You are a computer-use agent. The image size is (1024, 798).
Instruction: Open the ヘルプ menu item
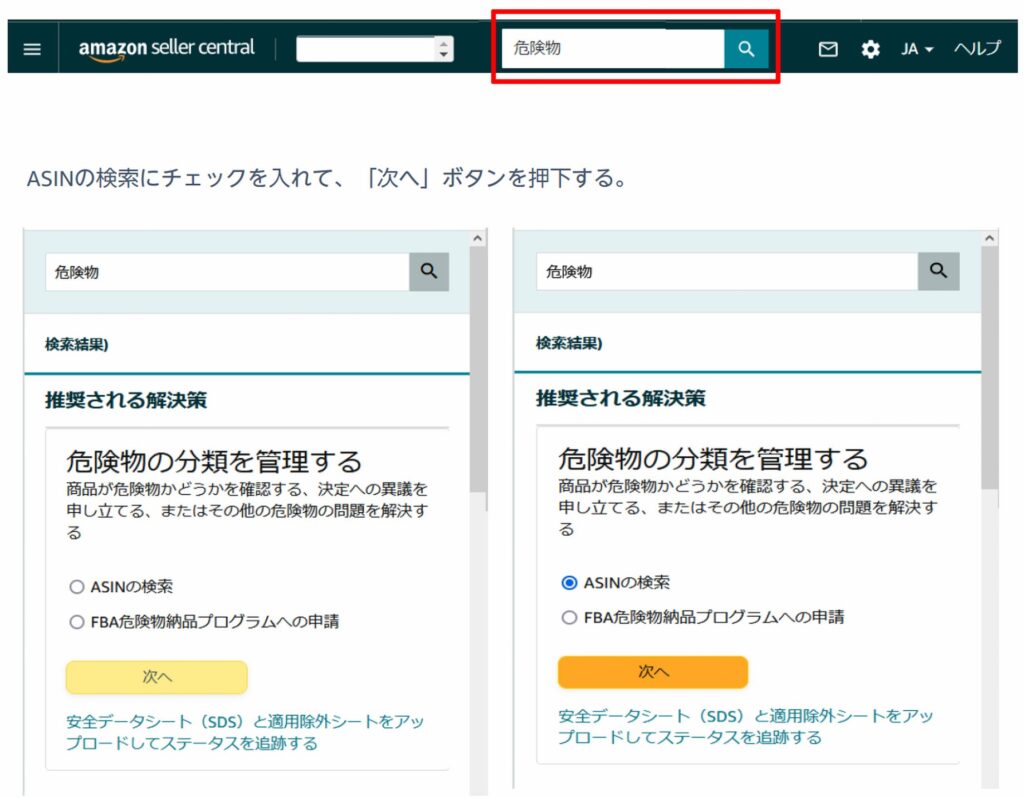977,49
